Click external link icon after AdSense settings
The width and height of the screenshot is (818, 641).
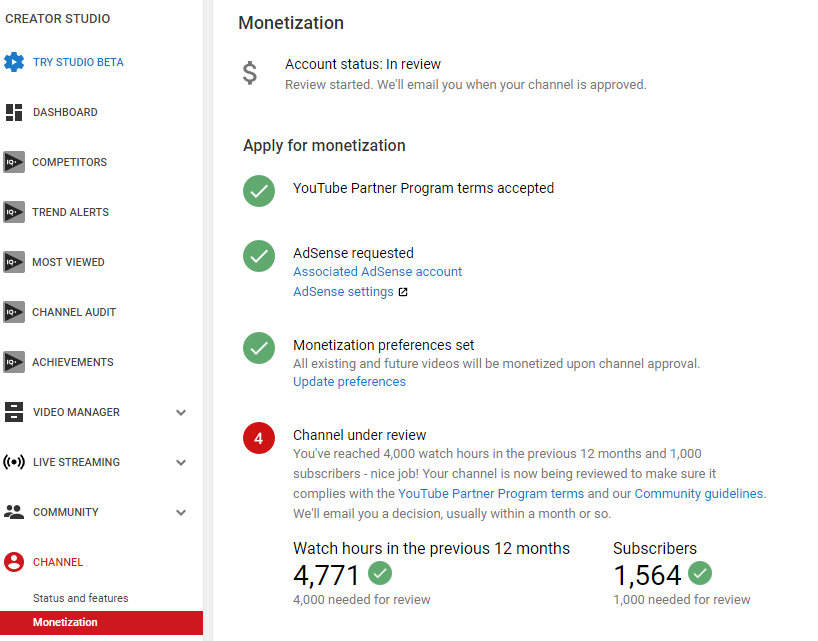pos(403,292)
